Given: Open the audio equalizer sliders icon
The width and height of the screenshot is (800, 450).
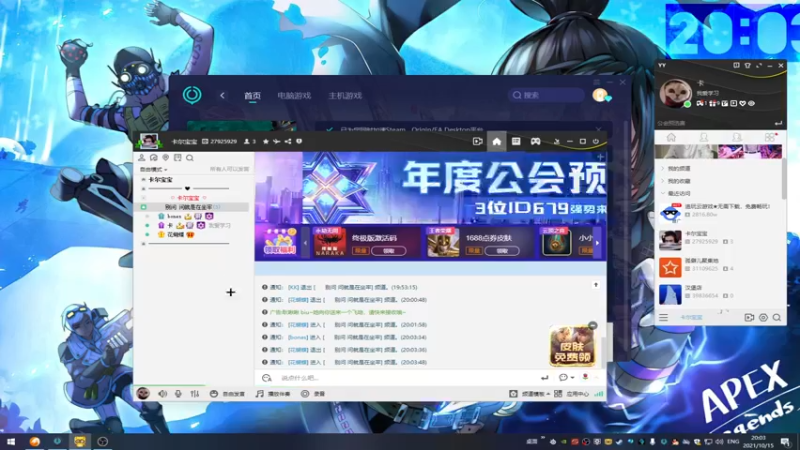Looking at the screenshot, I should (194, 394).
